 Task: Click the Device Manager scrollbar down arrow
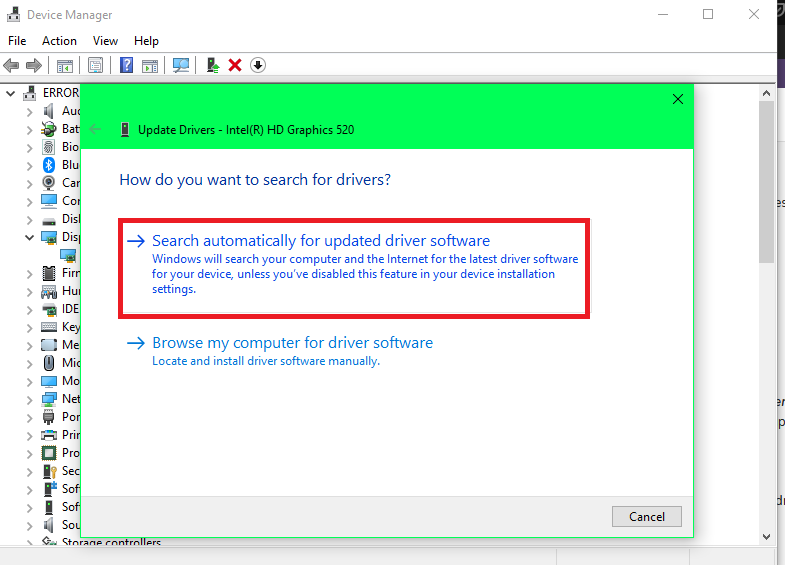click(766, 536)
